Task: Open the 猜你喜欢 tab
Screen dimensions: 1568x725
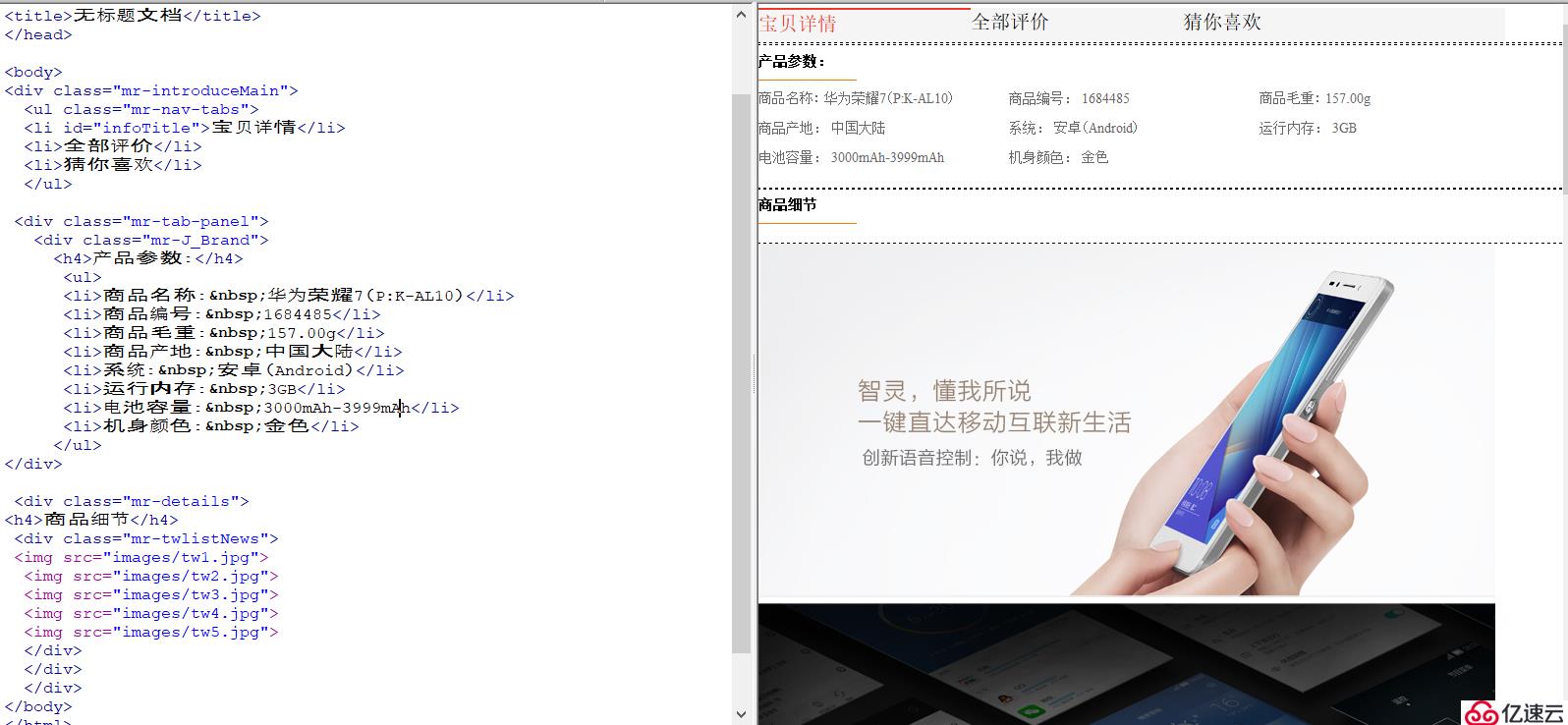Action: tap(1222, 22)
